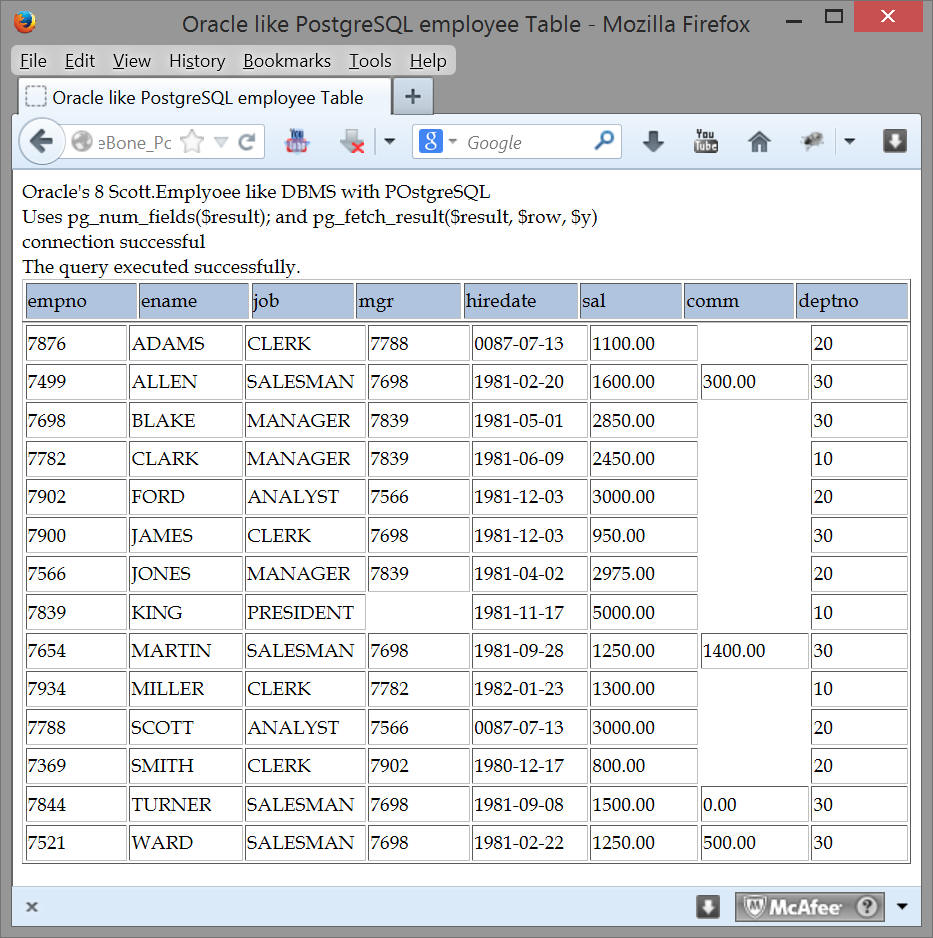Open the Bookmarks menu
The height and width of the screenshot is (938, 933).
(286, 61)
